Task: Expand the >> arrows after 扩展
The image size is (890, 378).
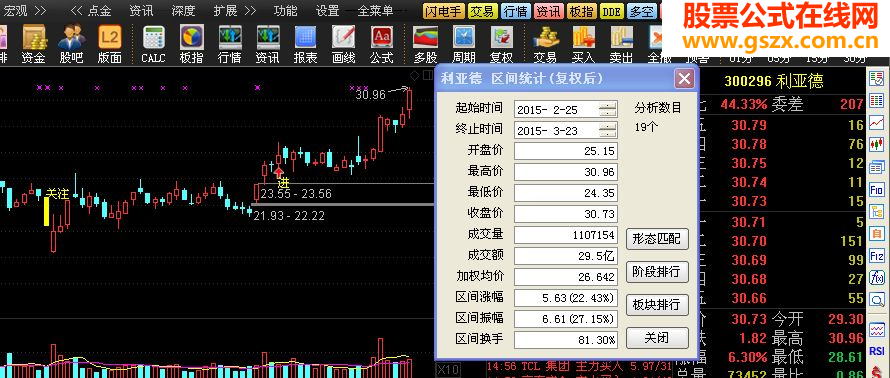Action: (250, 10)
